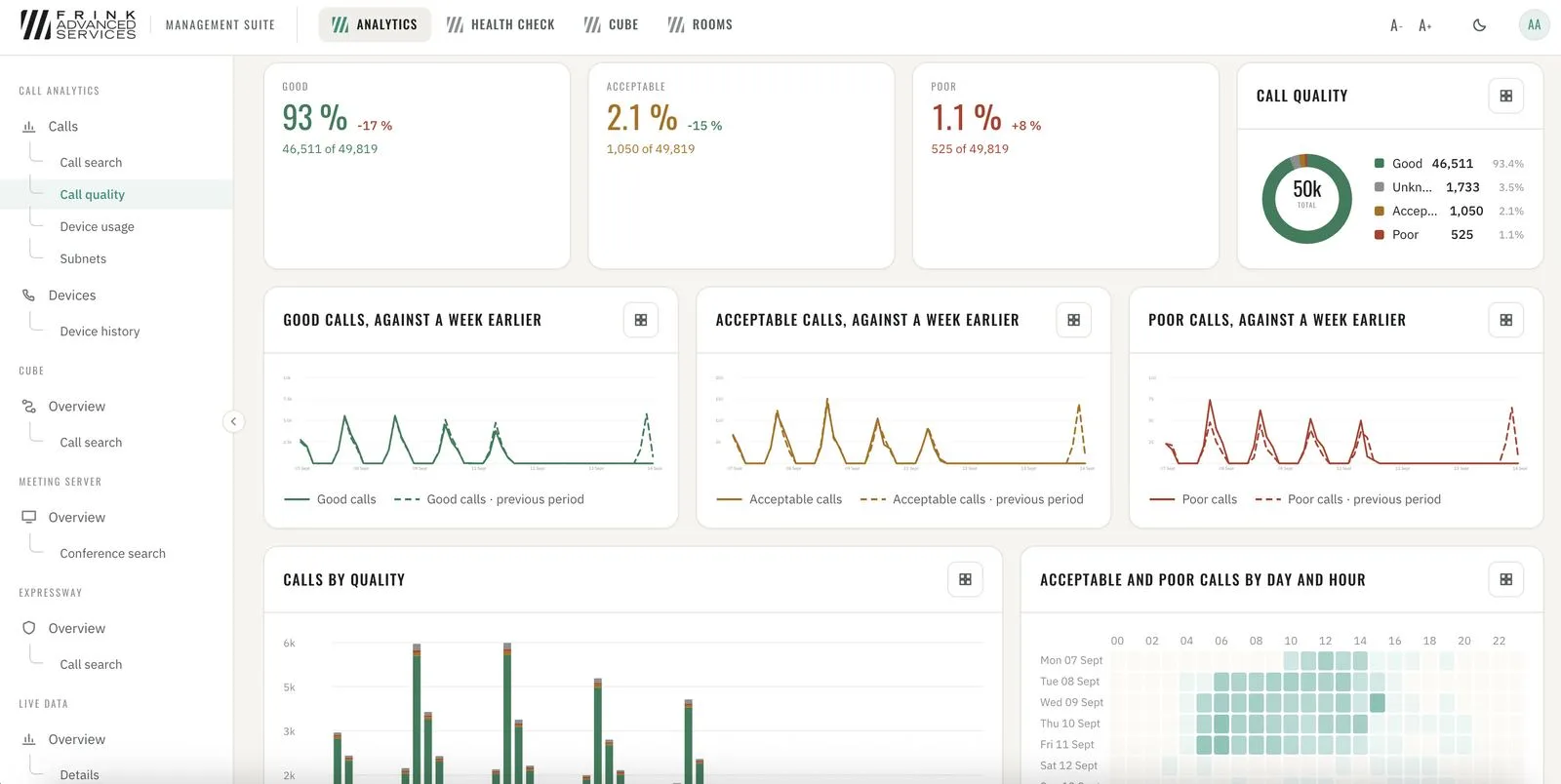Toggle dark mode moon icon
Image resolution: width=1561 pixels, height=784 pixels.
pyautogui.click(x=1479, y=25)
